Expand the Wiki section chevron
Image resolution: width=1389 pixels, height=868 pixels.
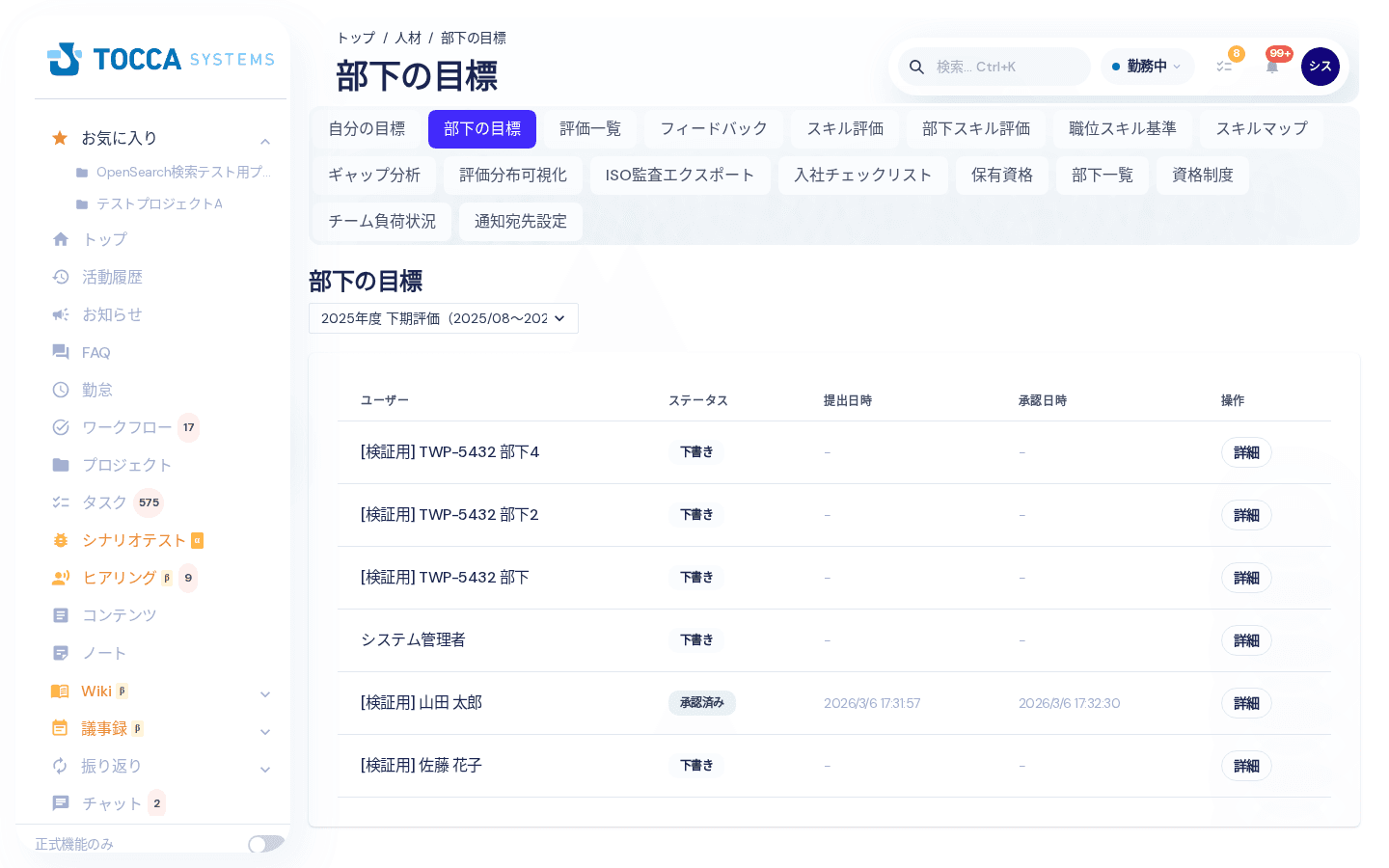[x=265, y=693]
